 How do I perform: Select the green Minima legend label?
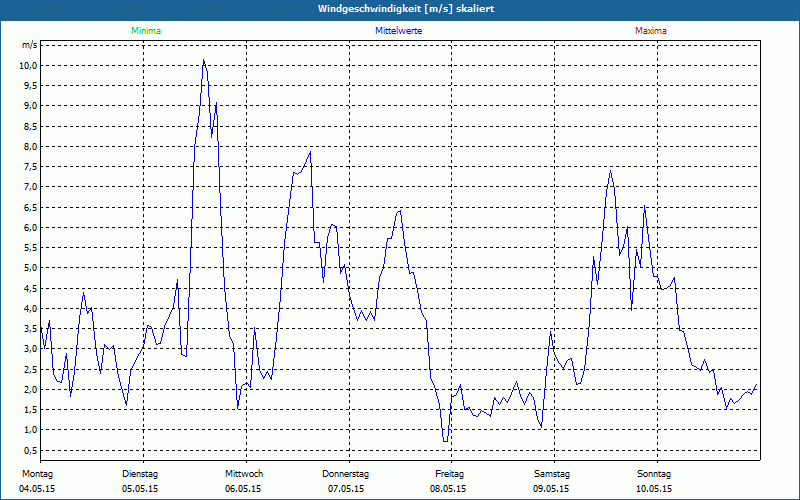pos(146,31)
